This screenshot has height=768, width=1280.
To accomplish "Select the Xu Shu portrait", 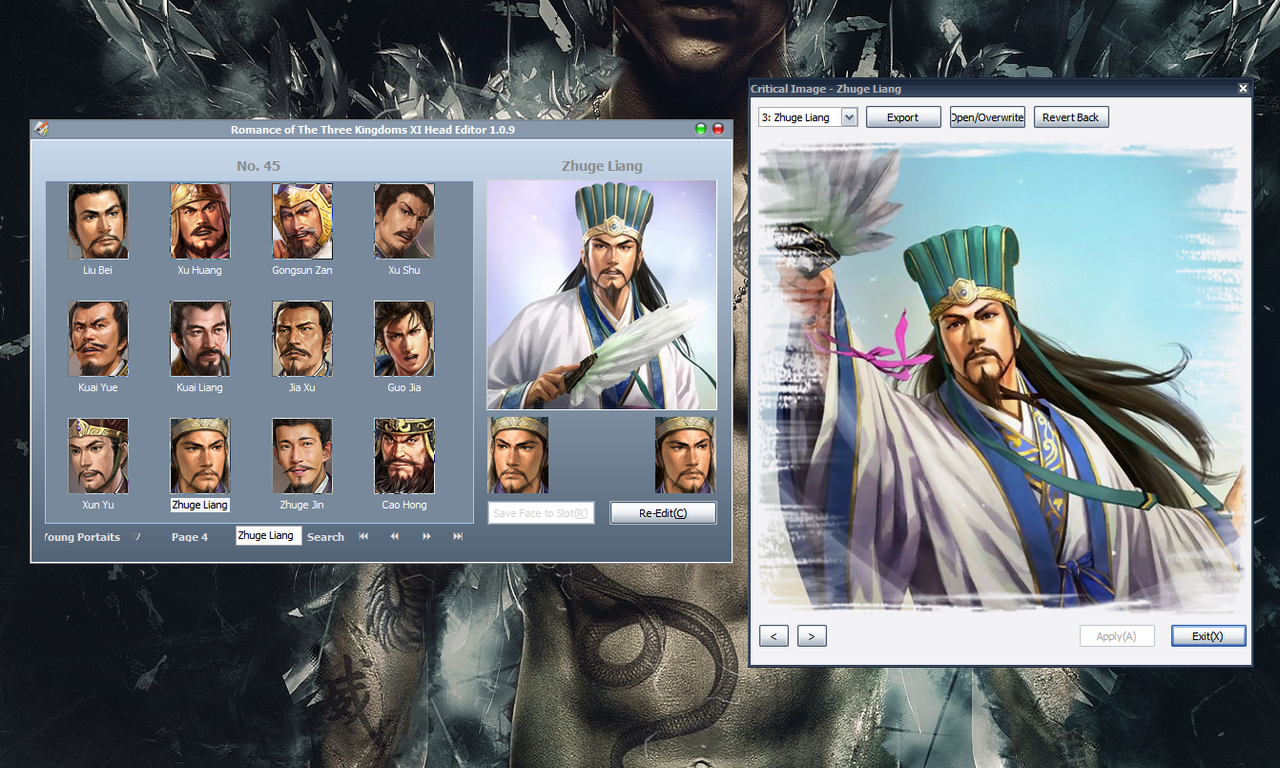I will pos(404,221).
